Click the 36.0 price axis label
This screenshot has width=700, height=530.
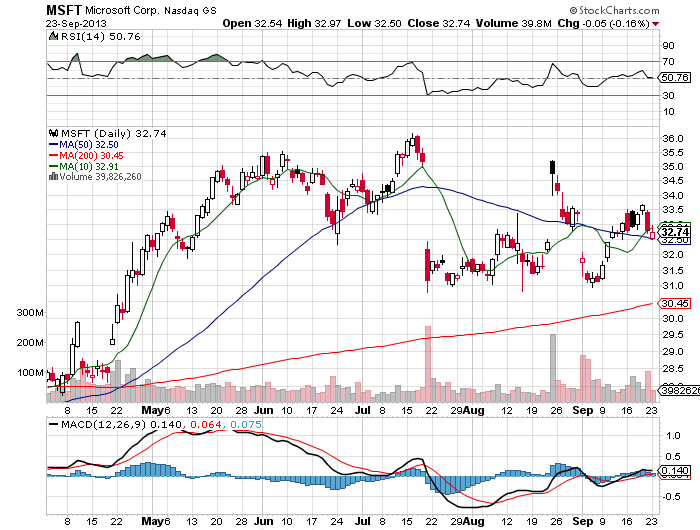coord(673,139)
